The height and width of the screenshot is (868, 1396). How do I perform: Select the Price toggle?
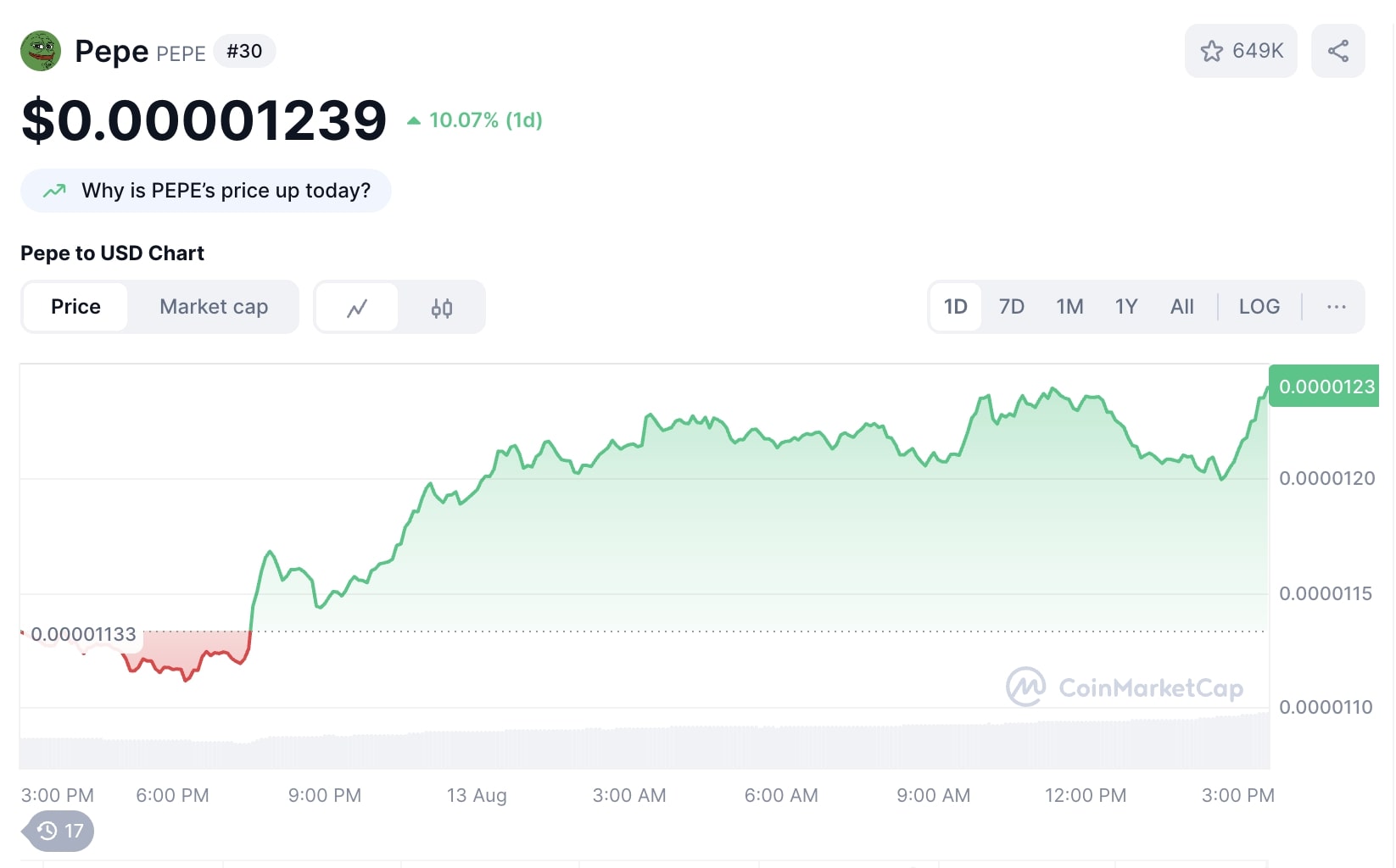click(x=75, y=307)
